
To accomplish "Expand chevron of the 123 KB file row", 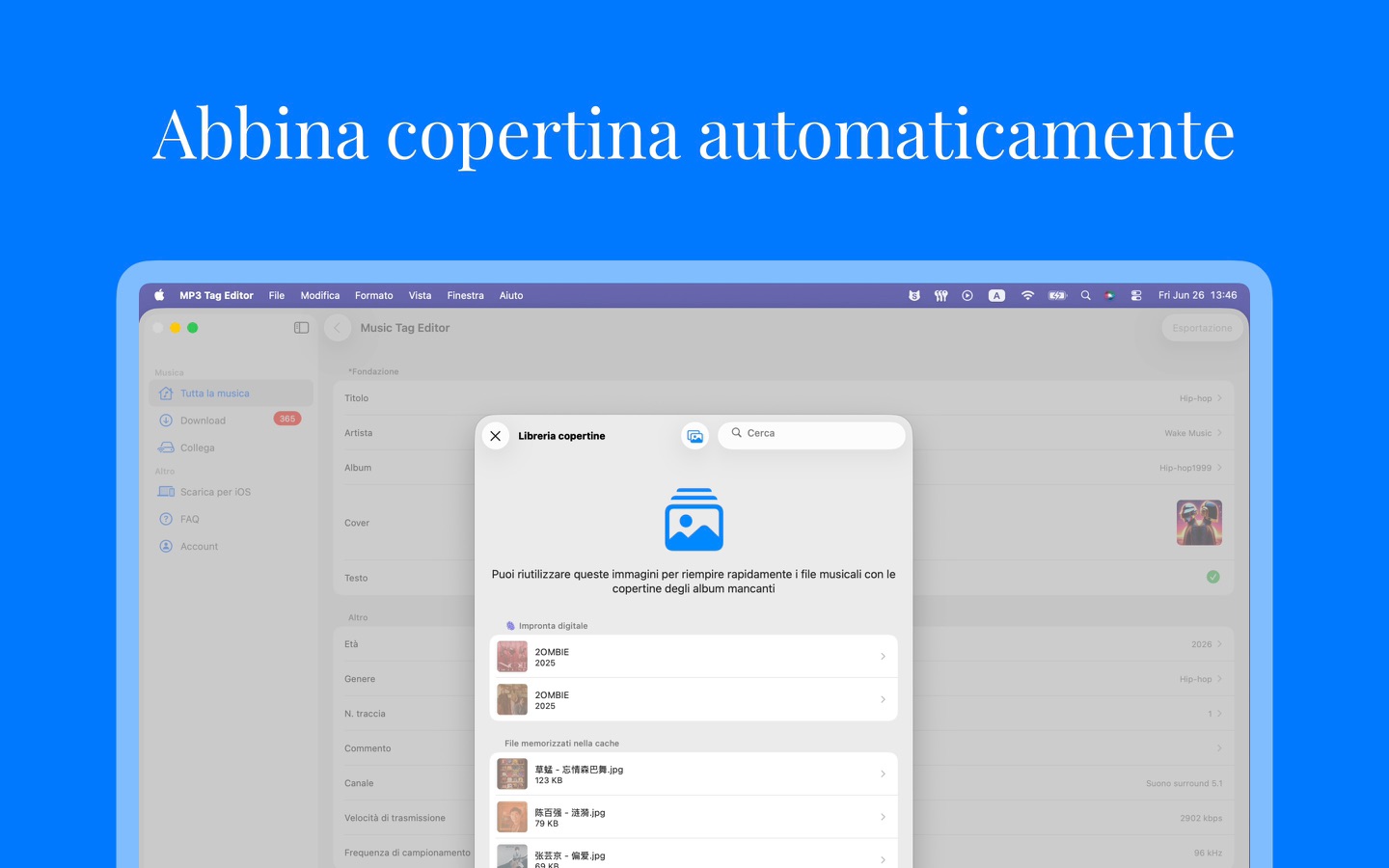I will coord(883,774).
